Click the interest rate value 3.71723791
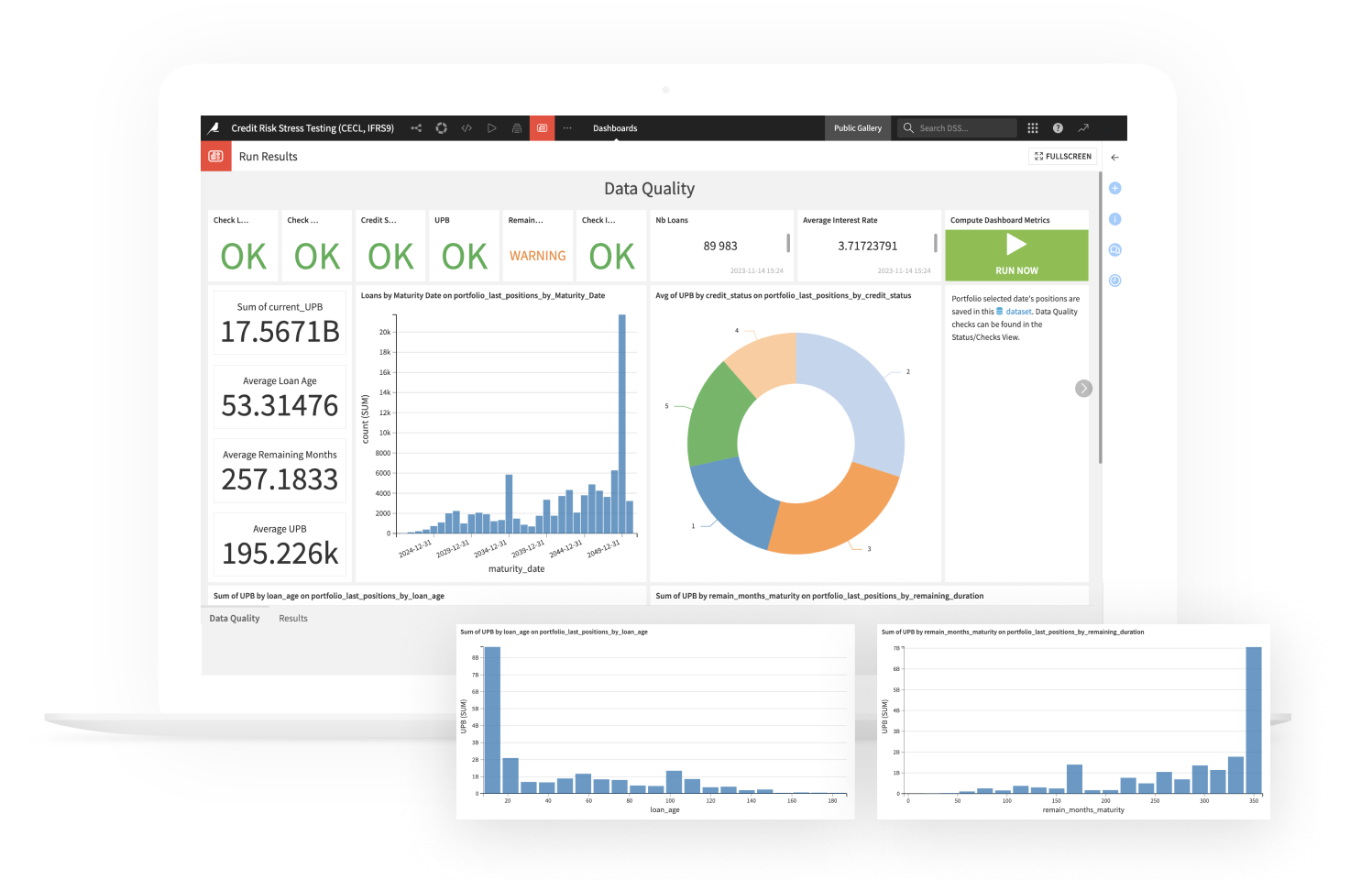This screenshot has height=880, width=1372. [868, 246]
